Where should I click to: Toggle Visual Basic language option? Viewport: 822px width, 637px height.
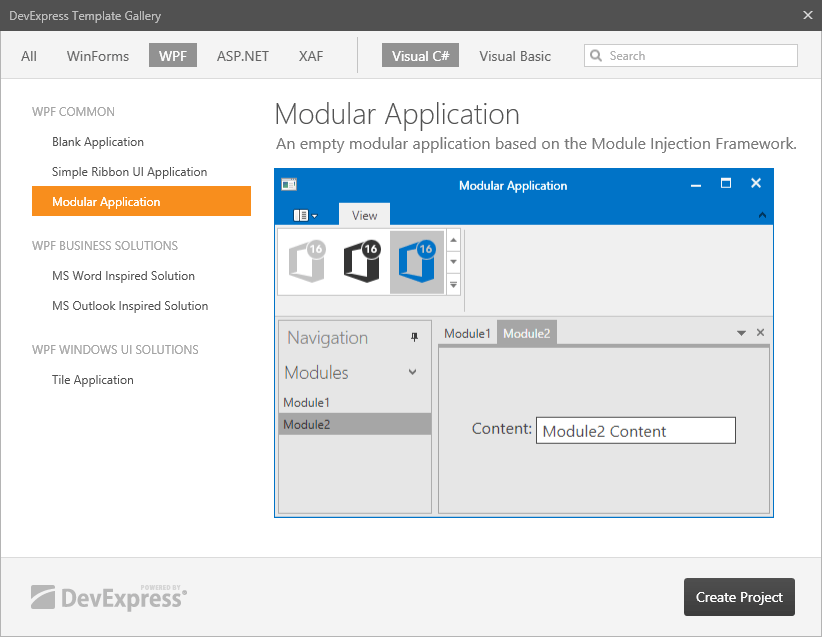tap(515, 56)
